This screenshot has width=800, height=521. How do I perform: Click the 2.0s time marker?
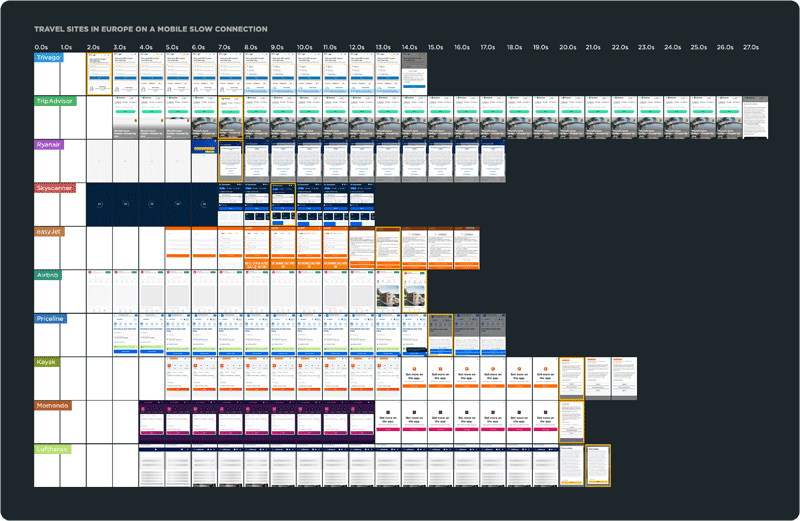pos(93,47)
